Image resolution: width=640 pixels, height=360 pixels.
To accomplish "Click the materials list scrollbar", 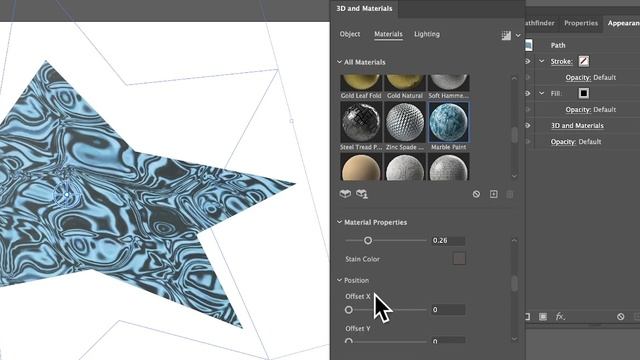I will (514, 135).
